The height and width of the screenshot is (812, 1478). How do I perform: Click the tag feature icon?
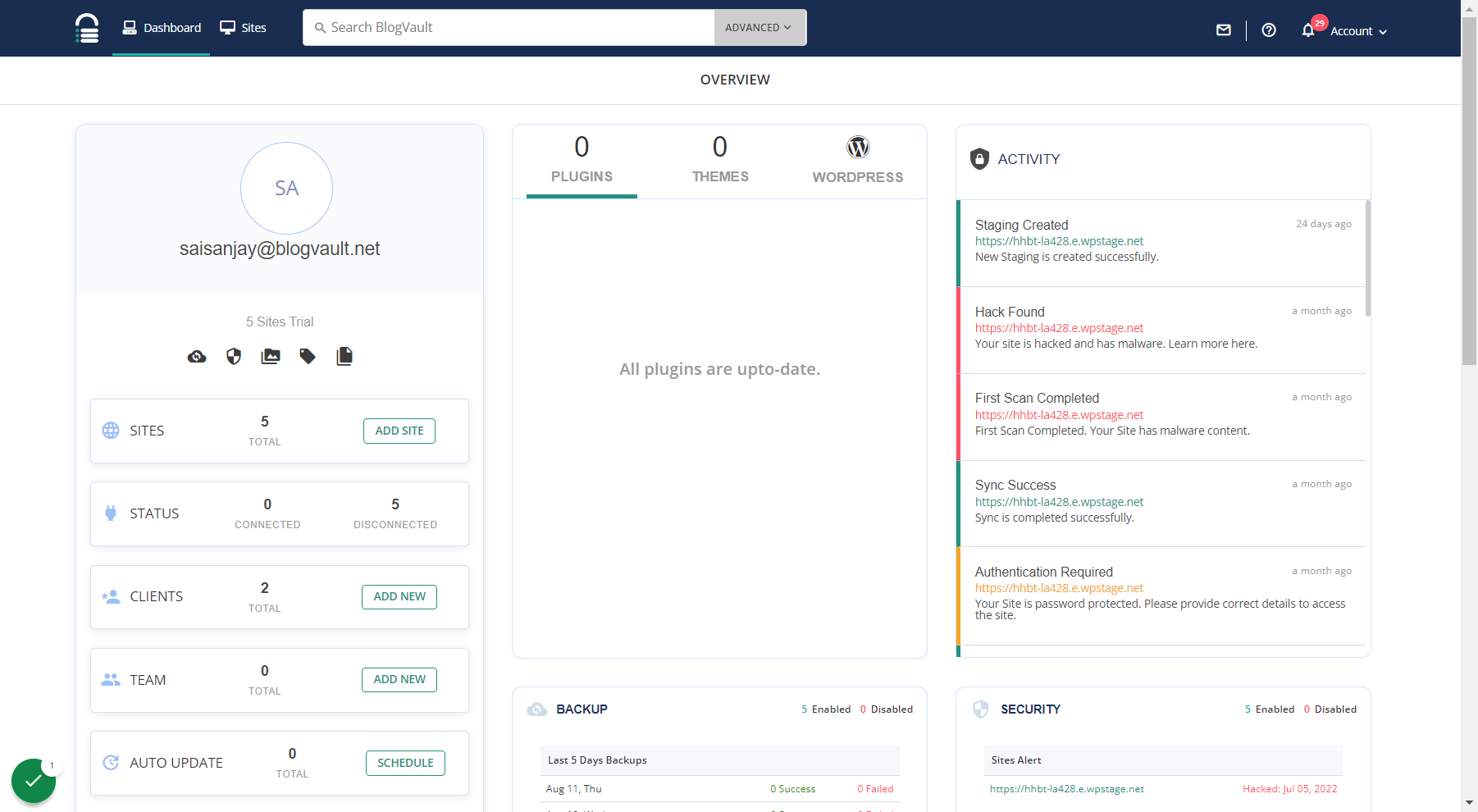coord(308,356)
